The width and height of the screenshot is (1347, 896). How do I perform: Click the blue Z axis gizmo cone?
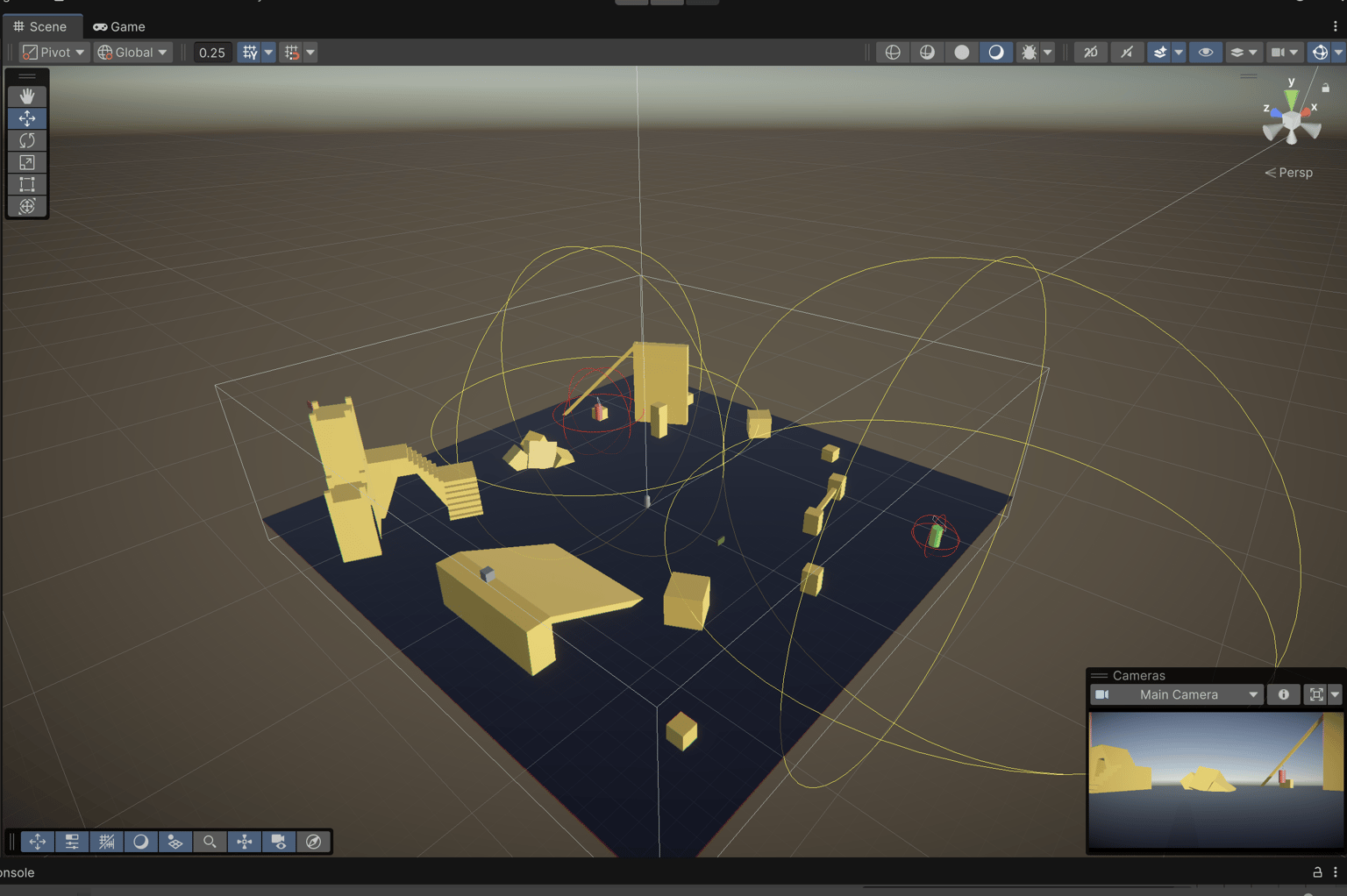(1276, 113)
